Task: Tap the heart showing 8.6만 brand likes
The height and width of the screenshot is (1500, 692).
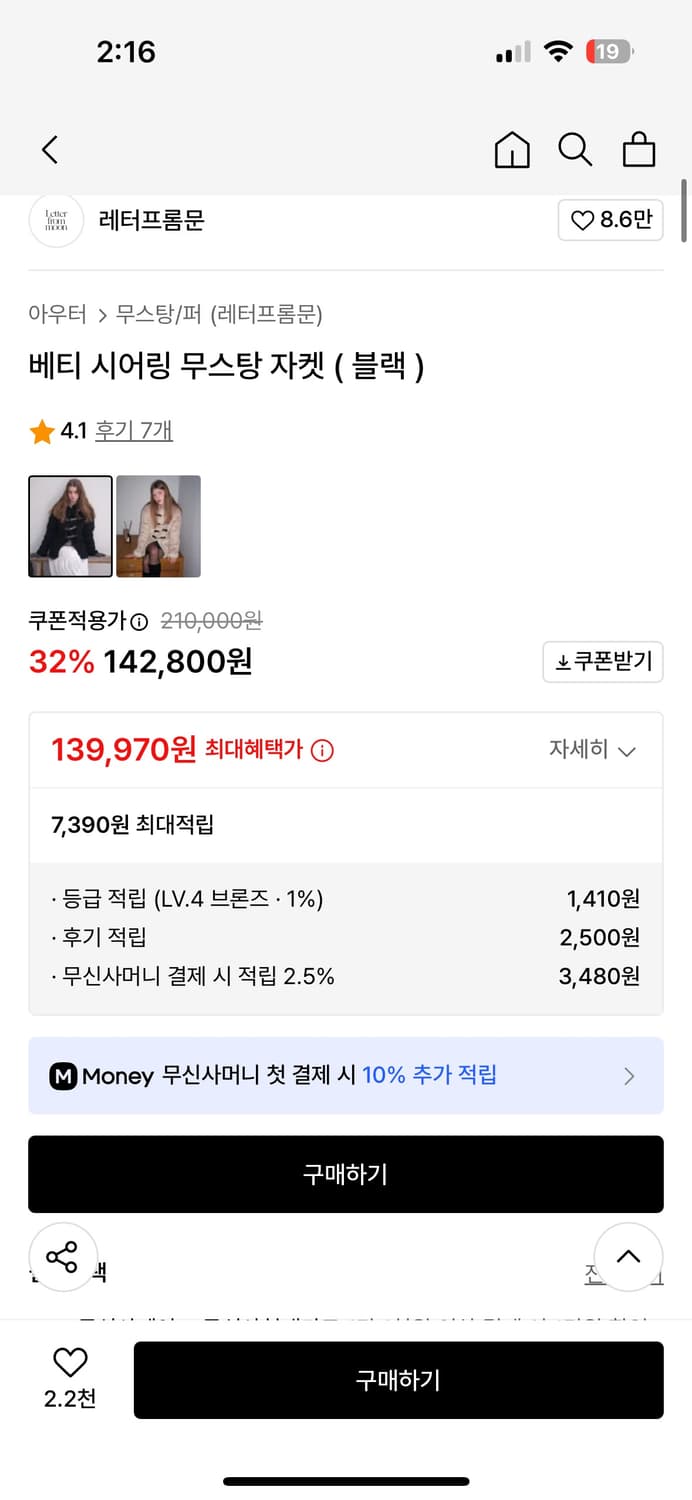Action: coord(610,220)
